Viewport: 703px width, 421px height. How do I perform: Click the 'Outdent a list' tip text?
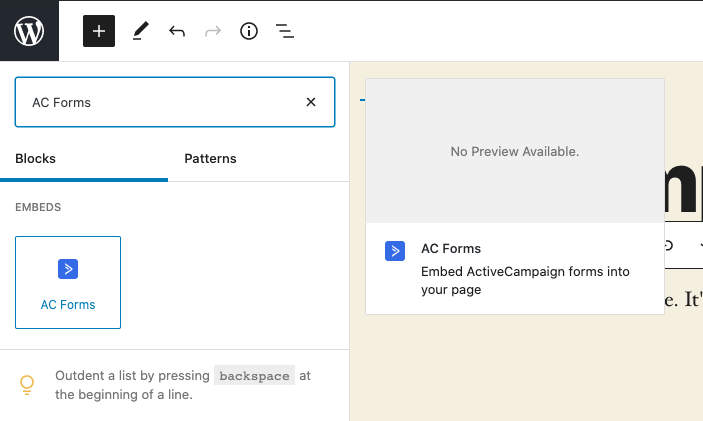click(x=182, y=385)
